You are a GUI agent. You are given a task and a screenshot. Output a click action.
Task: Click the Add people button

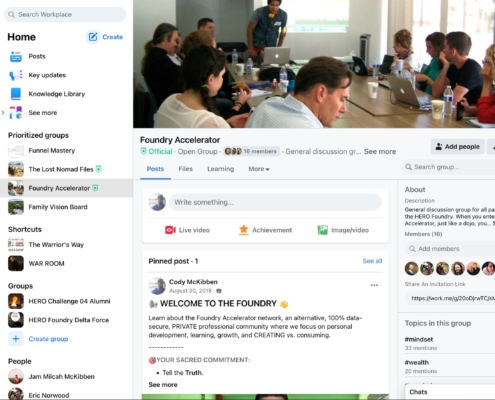tap(457, 147)
